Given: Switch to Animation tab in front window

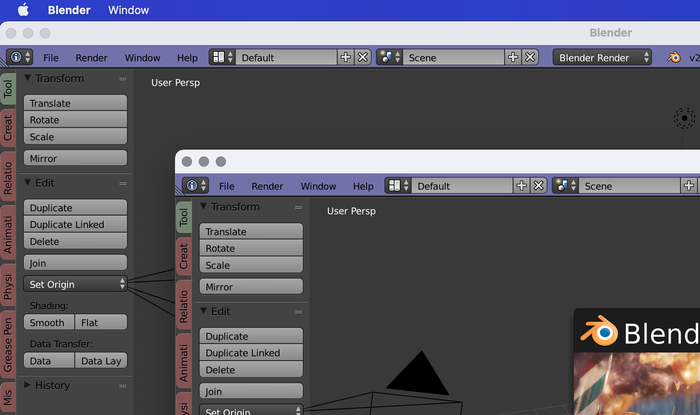Looking at the screenshot, I should pyautogui.click(x=184, y=363).
